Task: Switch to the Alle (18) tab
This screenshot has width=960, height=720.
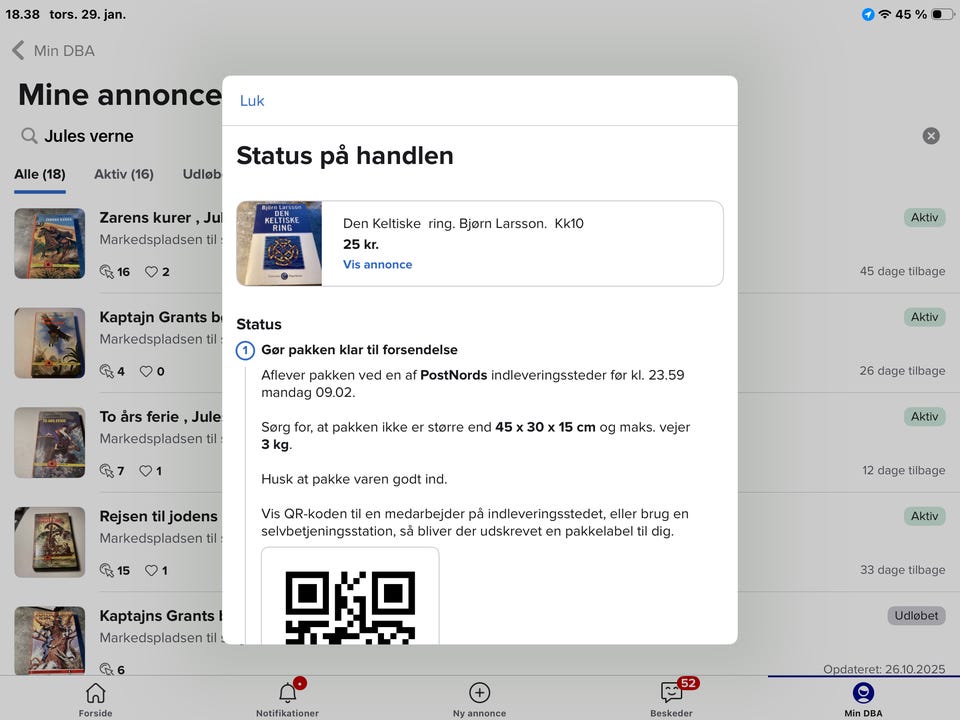Action: click(40, 174)
